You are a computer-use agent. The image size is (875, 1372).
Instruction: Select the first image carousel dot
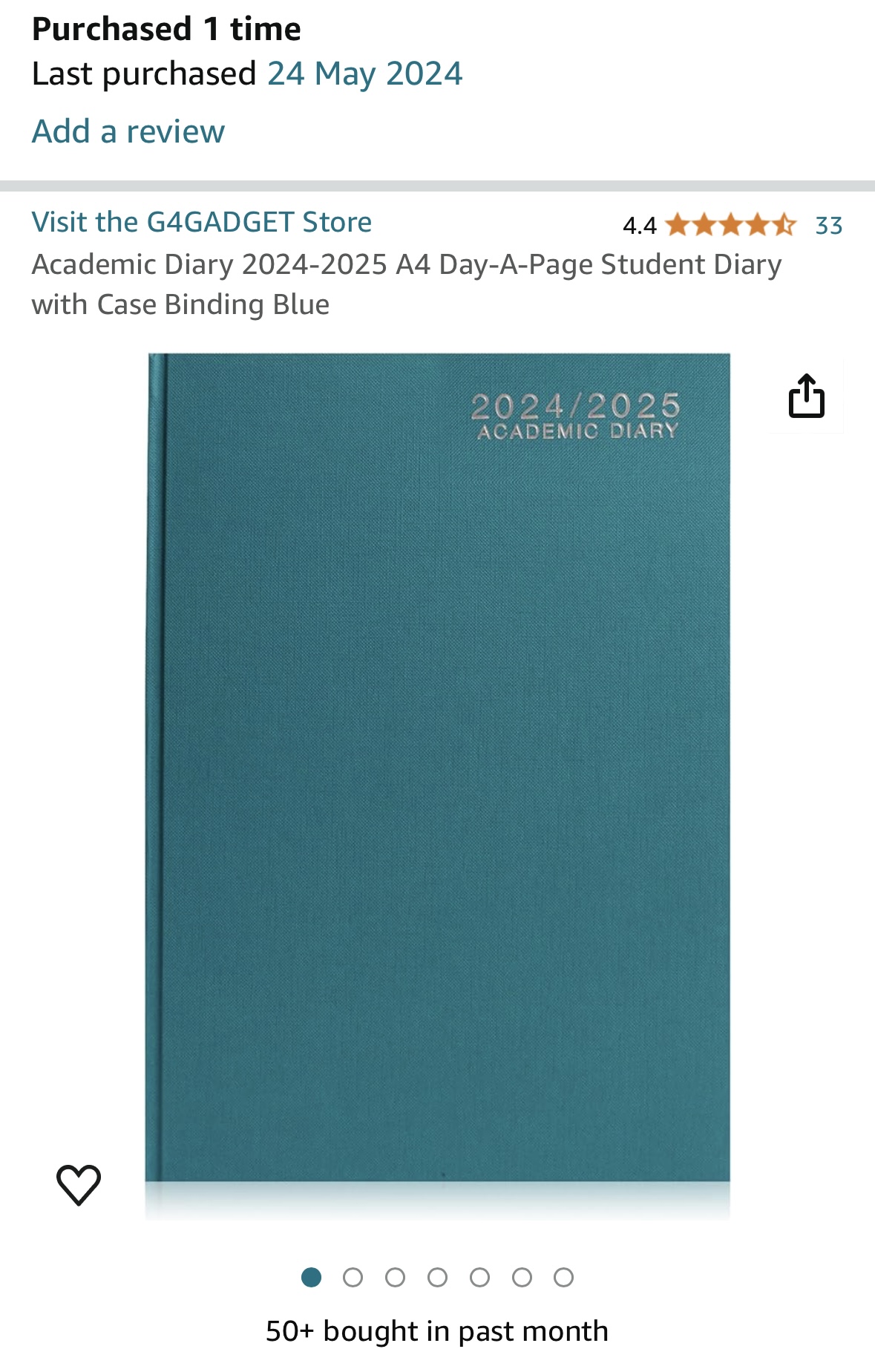coord(311,1277)
